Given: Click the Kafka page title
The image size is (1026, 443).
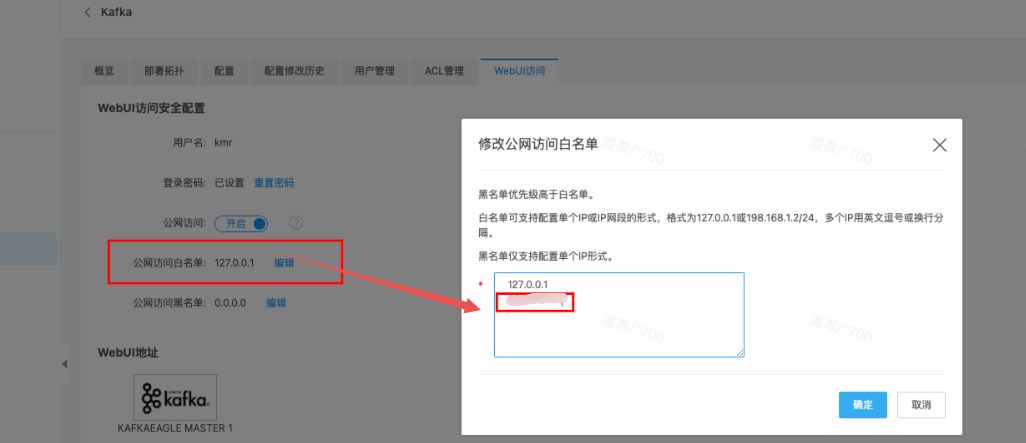Looking at the screenshot, I should [116, 12].
